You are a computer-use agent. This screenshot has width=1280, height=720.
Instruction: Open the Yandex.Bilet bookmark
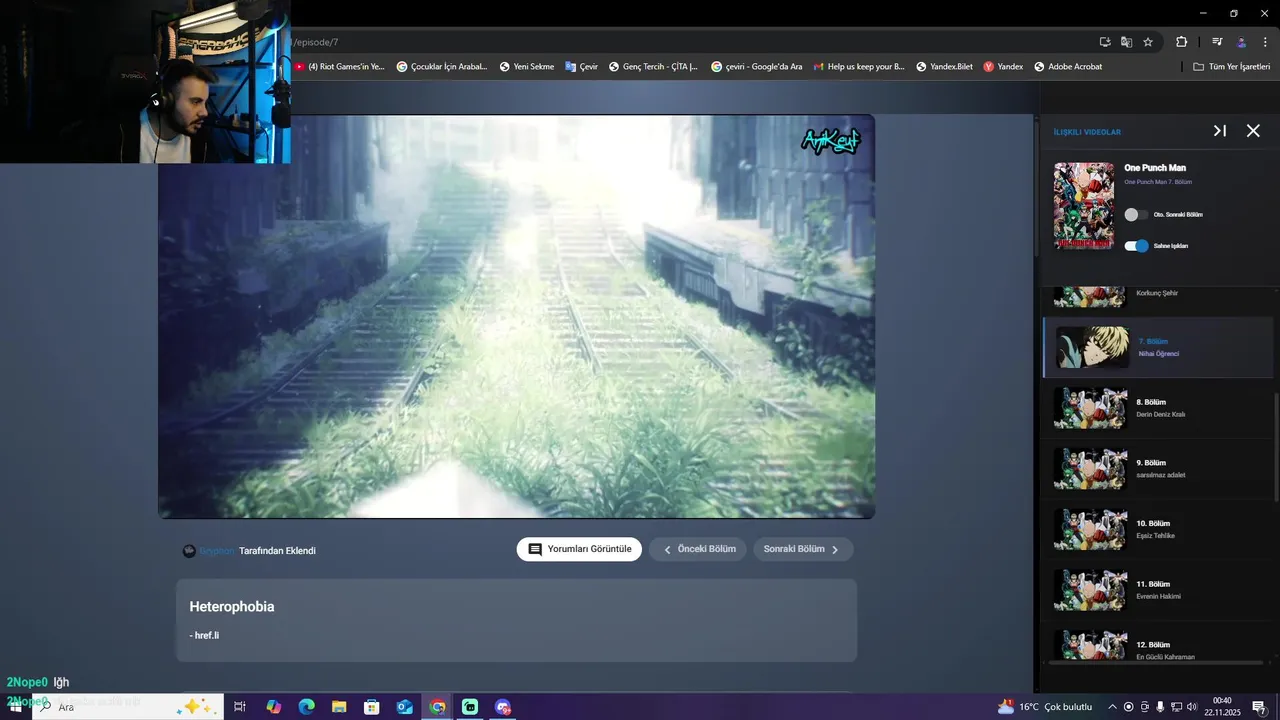pos(944,67)
